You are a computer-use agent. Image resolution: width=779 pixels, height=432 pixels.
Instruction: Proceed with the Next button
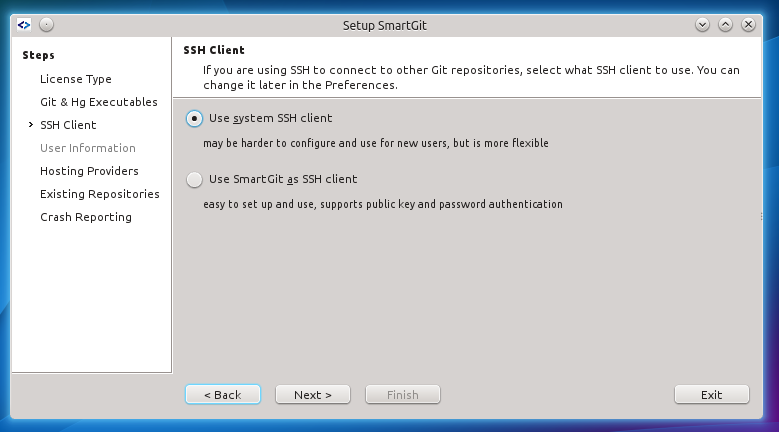(x=312, y=395)
